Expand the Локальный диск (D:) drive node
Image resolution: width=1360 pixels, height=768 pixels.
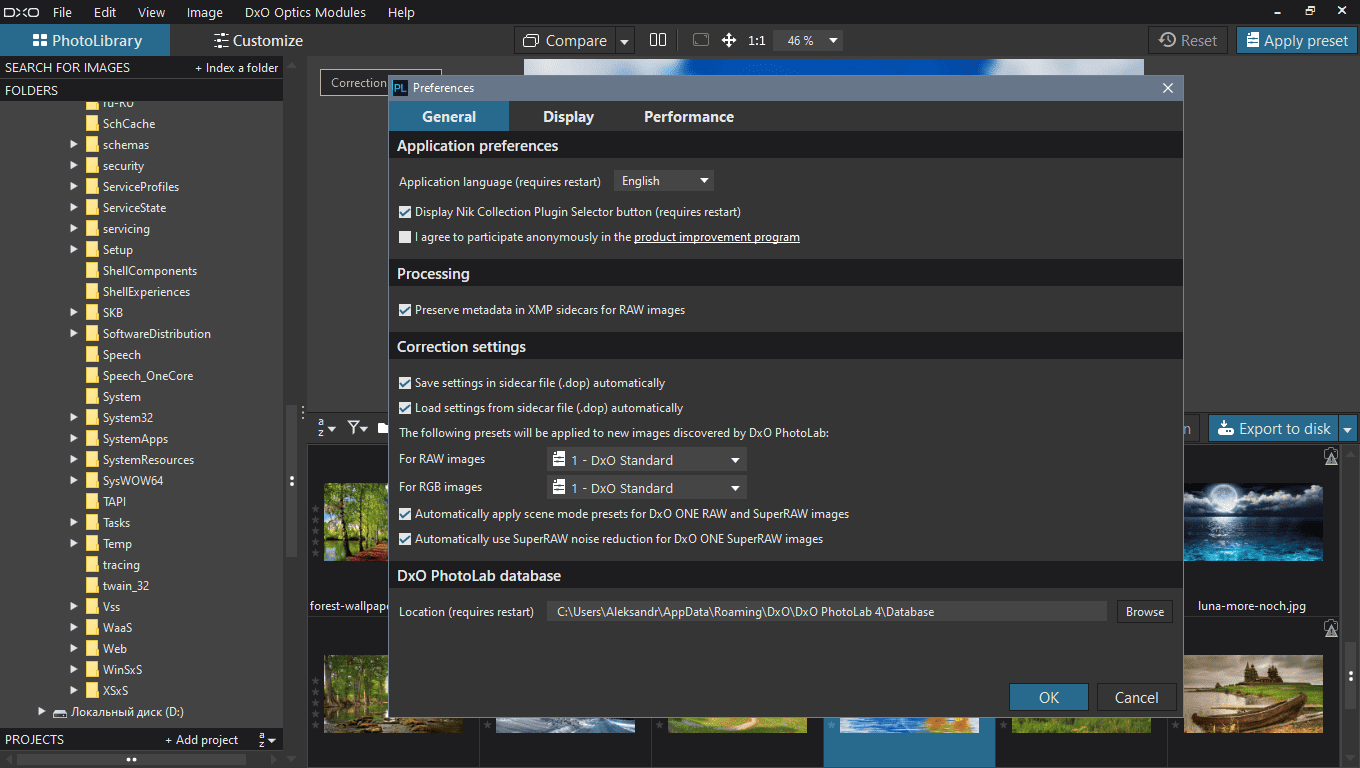[x=42, y=712]
